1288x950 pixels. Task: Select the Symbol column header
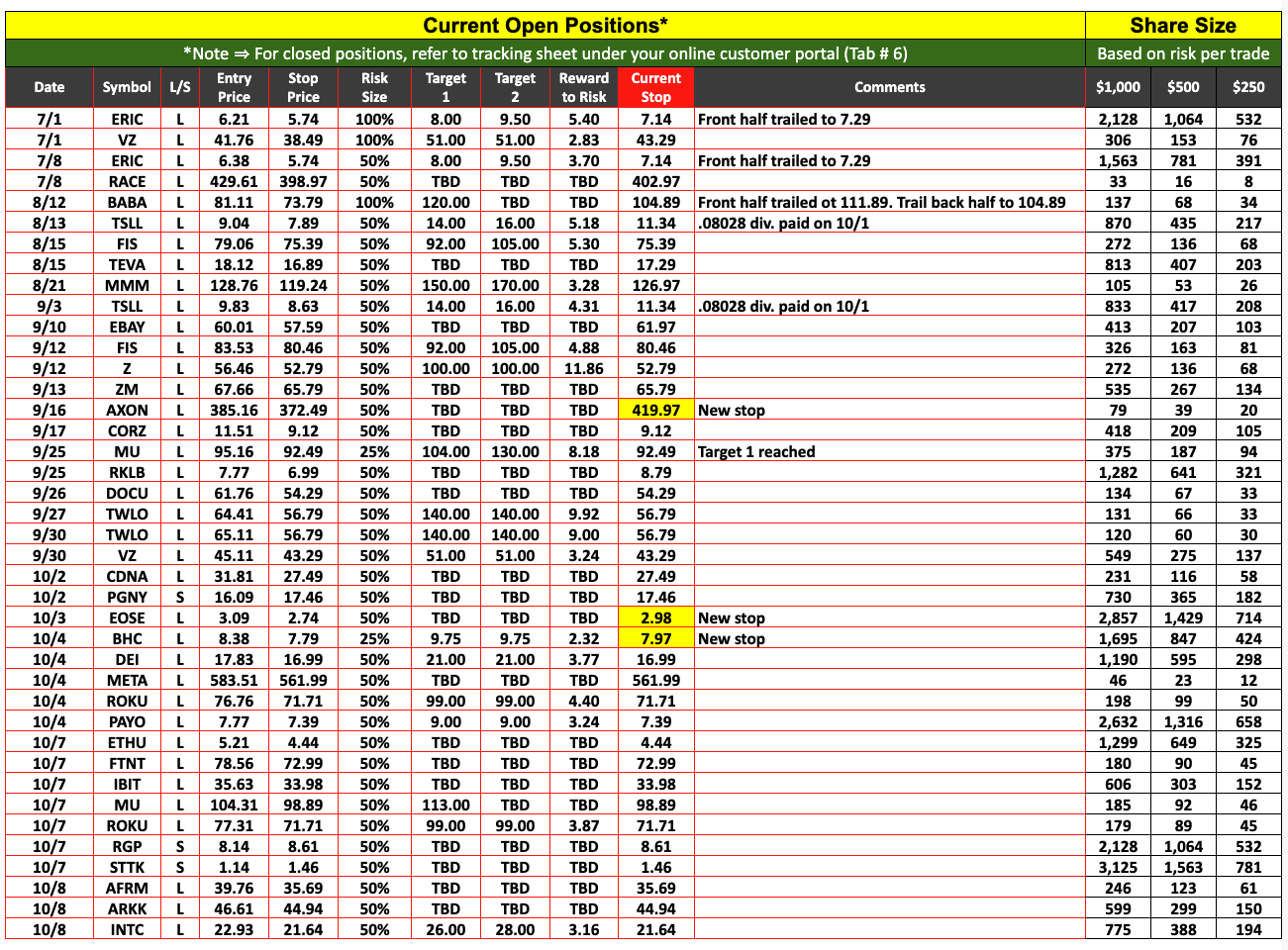tap(127, 87)
